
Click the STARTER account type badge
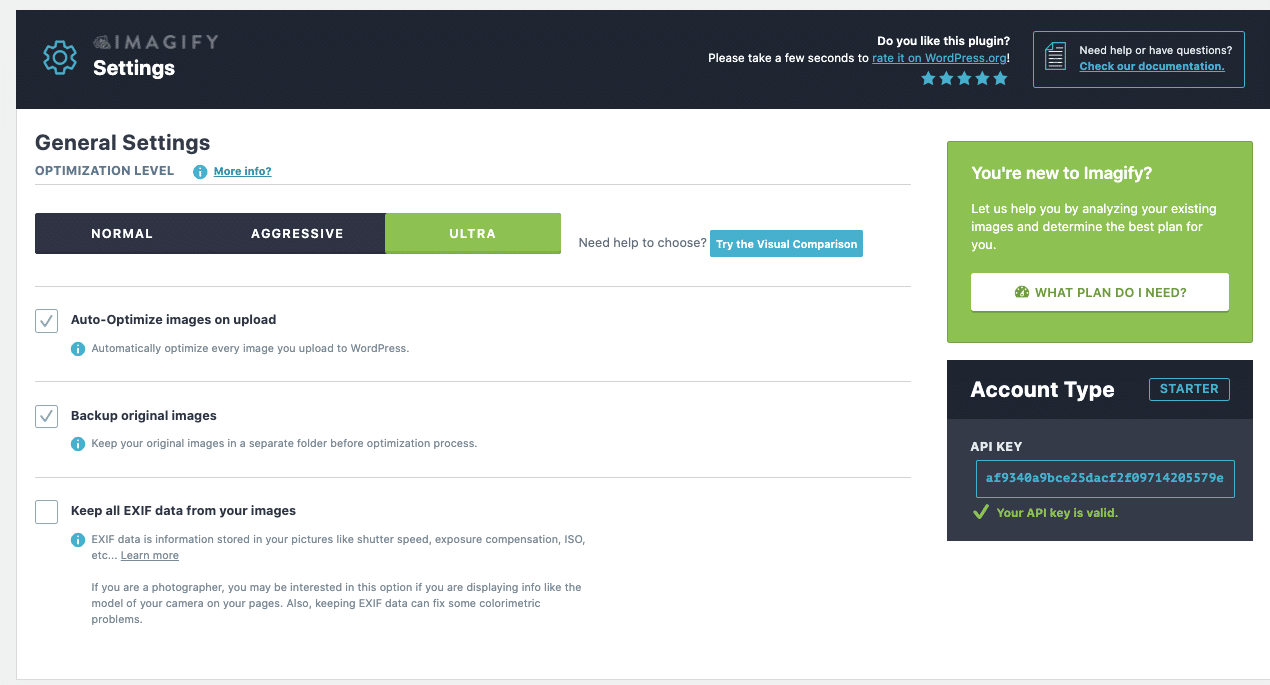[1189, 389]
